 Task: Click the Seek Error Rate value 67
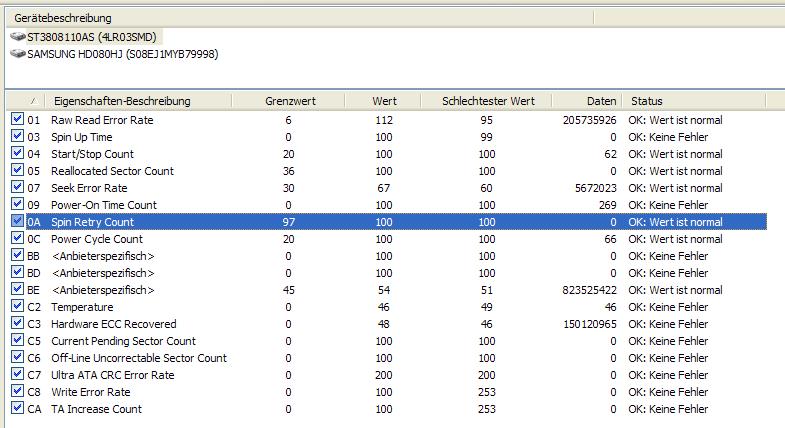[383, 188]
